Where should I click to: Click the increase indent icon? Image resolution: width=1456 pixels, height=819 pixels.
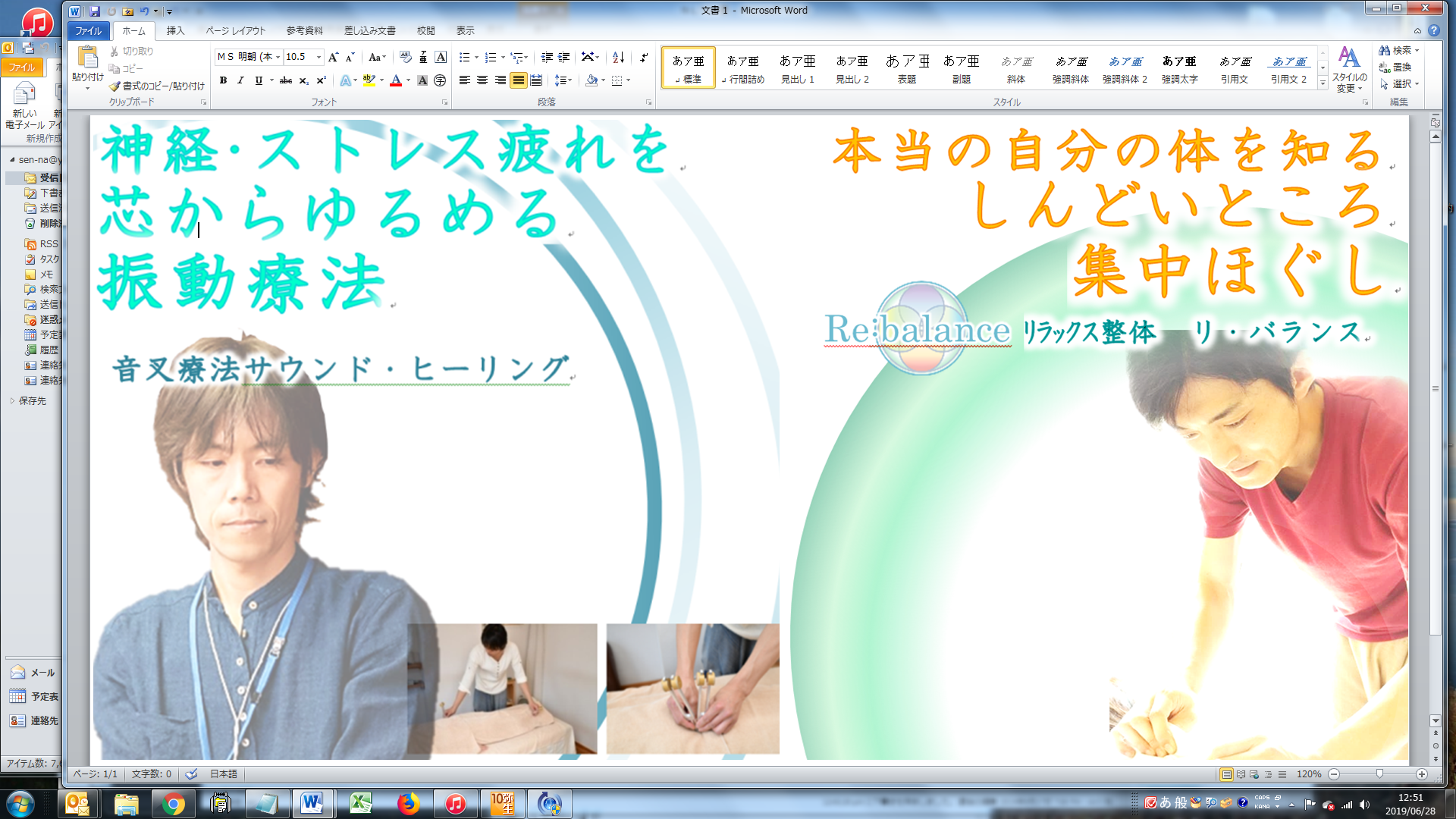pyautogui.click(x=564, y=58)
